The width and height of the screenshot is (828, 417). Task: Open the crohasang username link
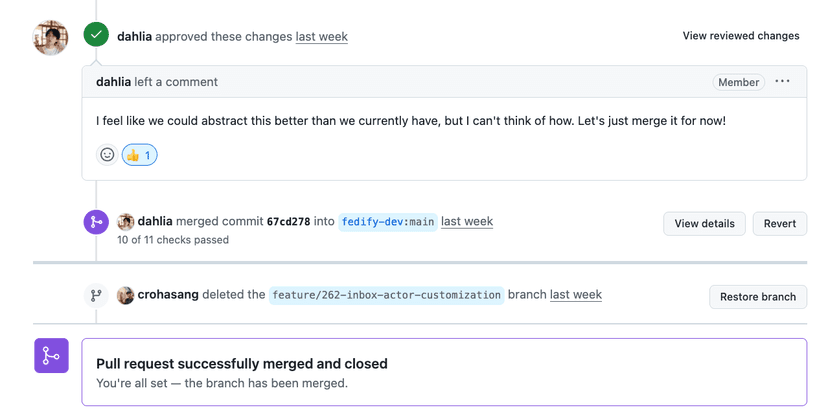click(168, 295)
